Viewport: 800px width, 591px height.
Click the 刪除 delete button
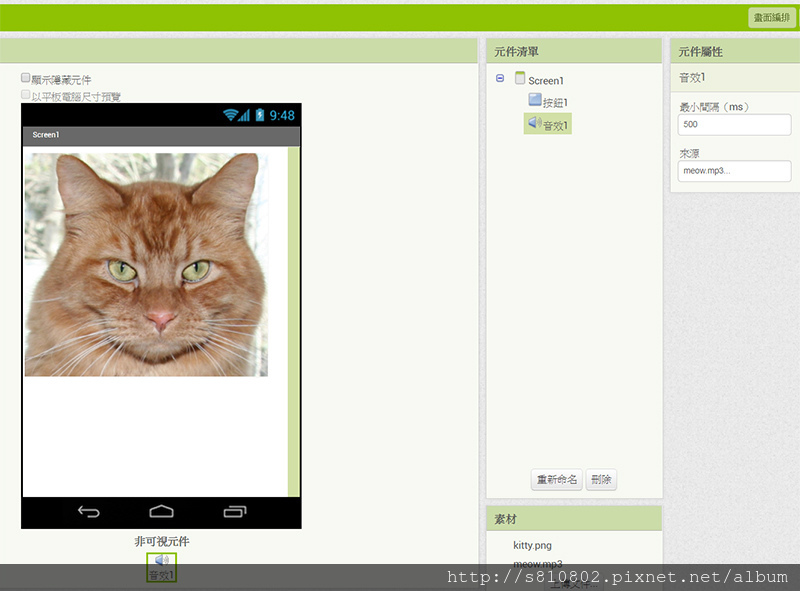601,480
